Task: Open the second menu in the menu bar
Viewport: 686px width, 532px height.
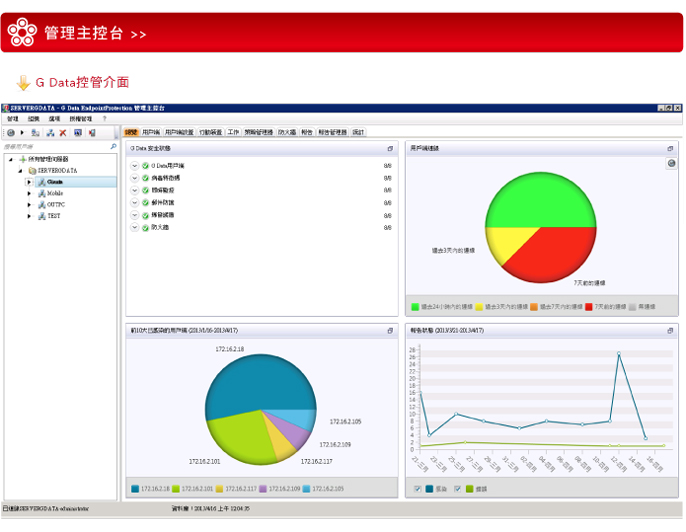Action: tap(34, 119)
